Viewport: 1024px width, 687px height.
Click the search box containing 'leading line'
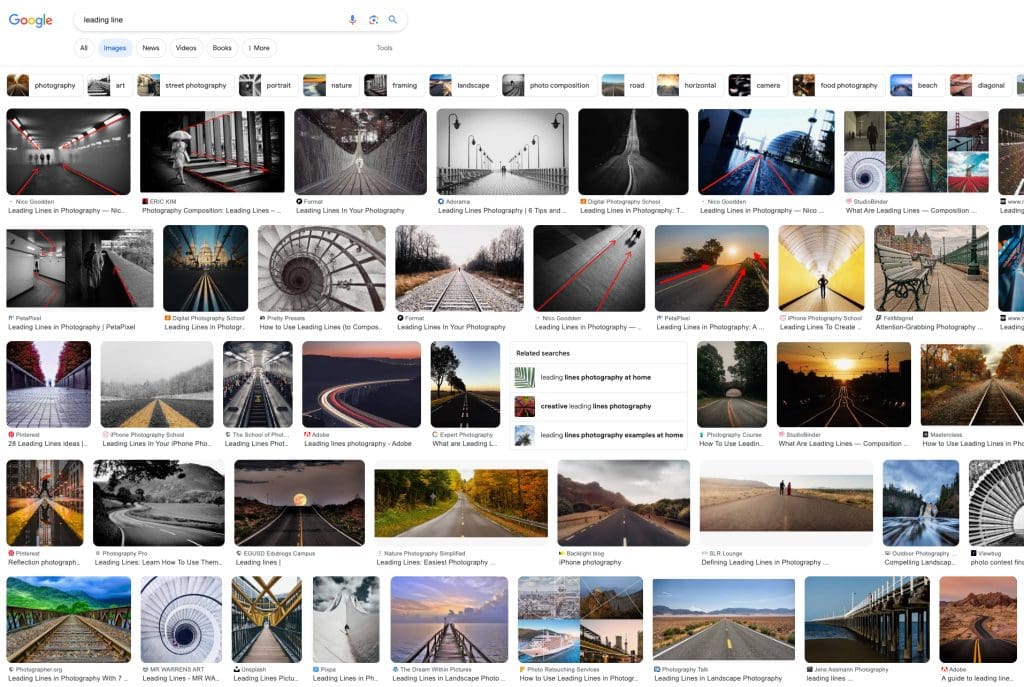coord(210,20)
